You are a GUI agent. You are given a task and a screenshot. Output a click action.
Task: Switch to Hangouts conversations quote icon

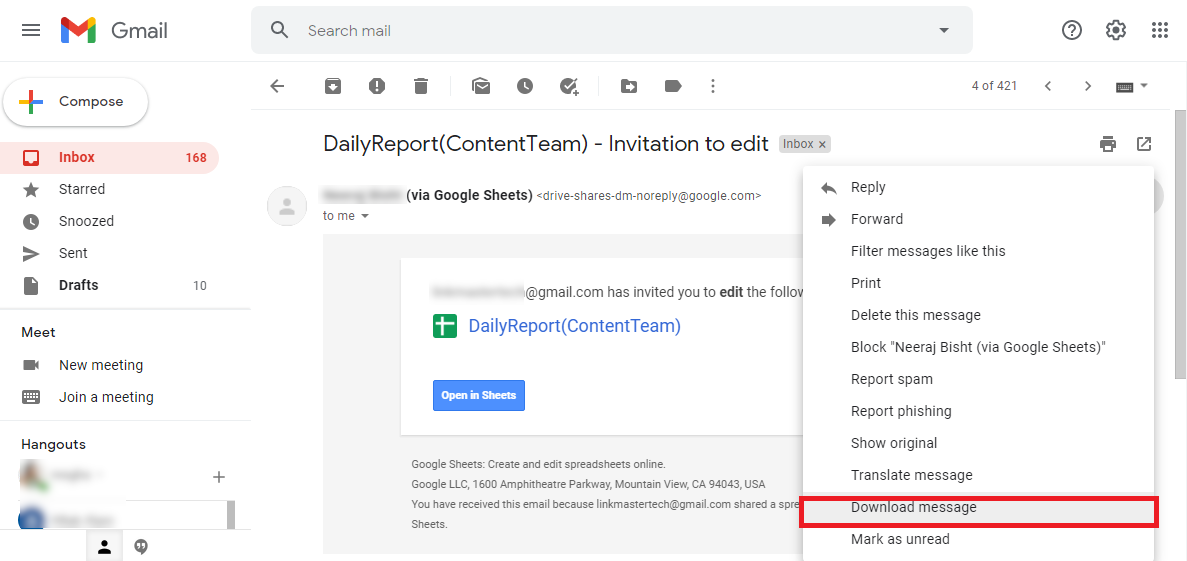point(141,547)
